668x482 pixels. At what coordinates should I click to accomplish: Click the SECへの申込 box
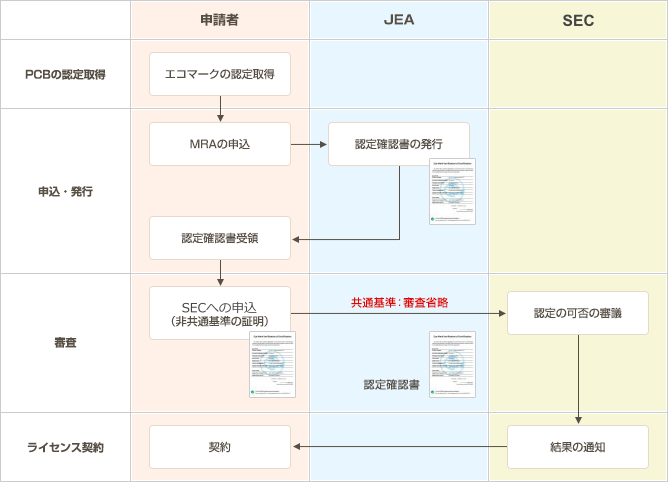(220, 313)
